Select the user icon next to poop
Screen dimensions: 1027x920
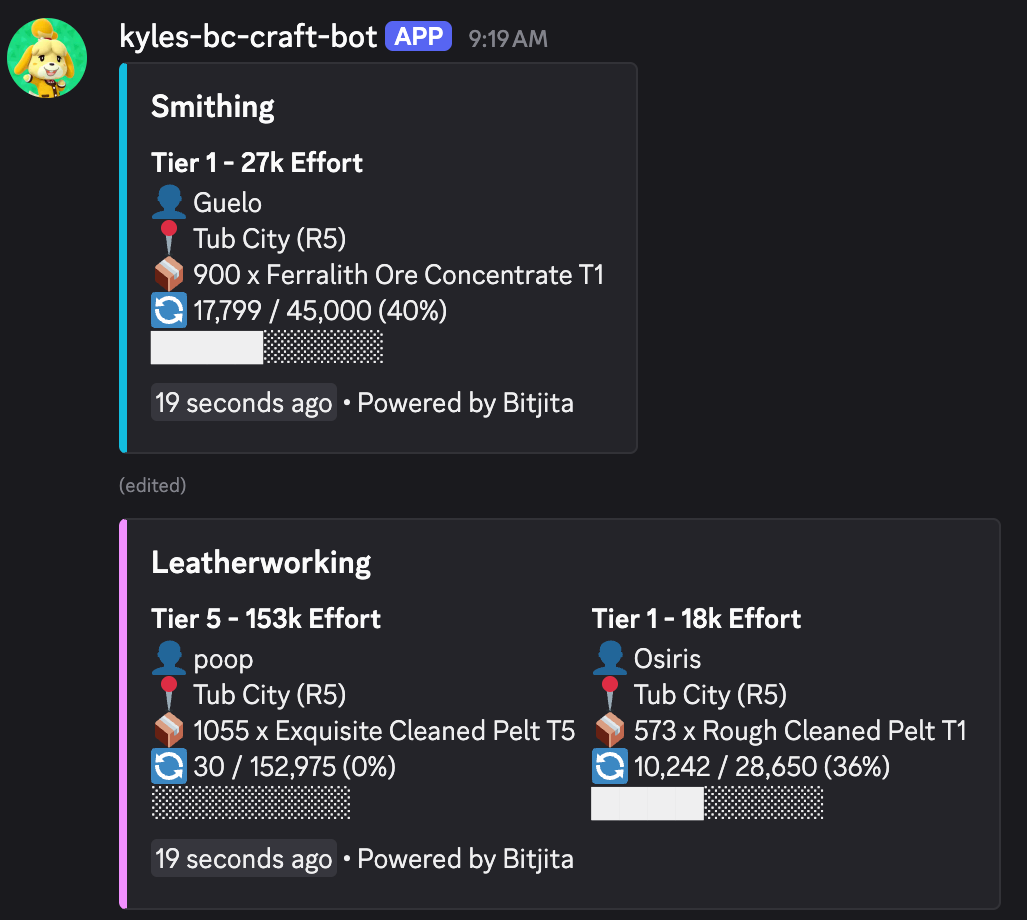pyautogui.click(x=169, y=658)
